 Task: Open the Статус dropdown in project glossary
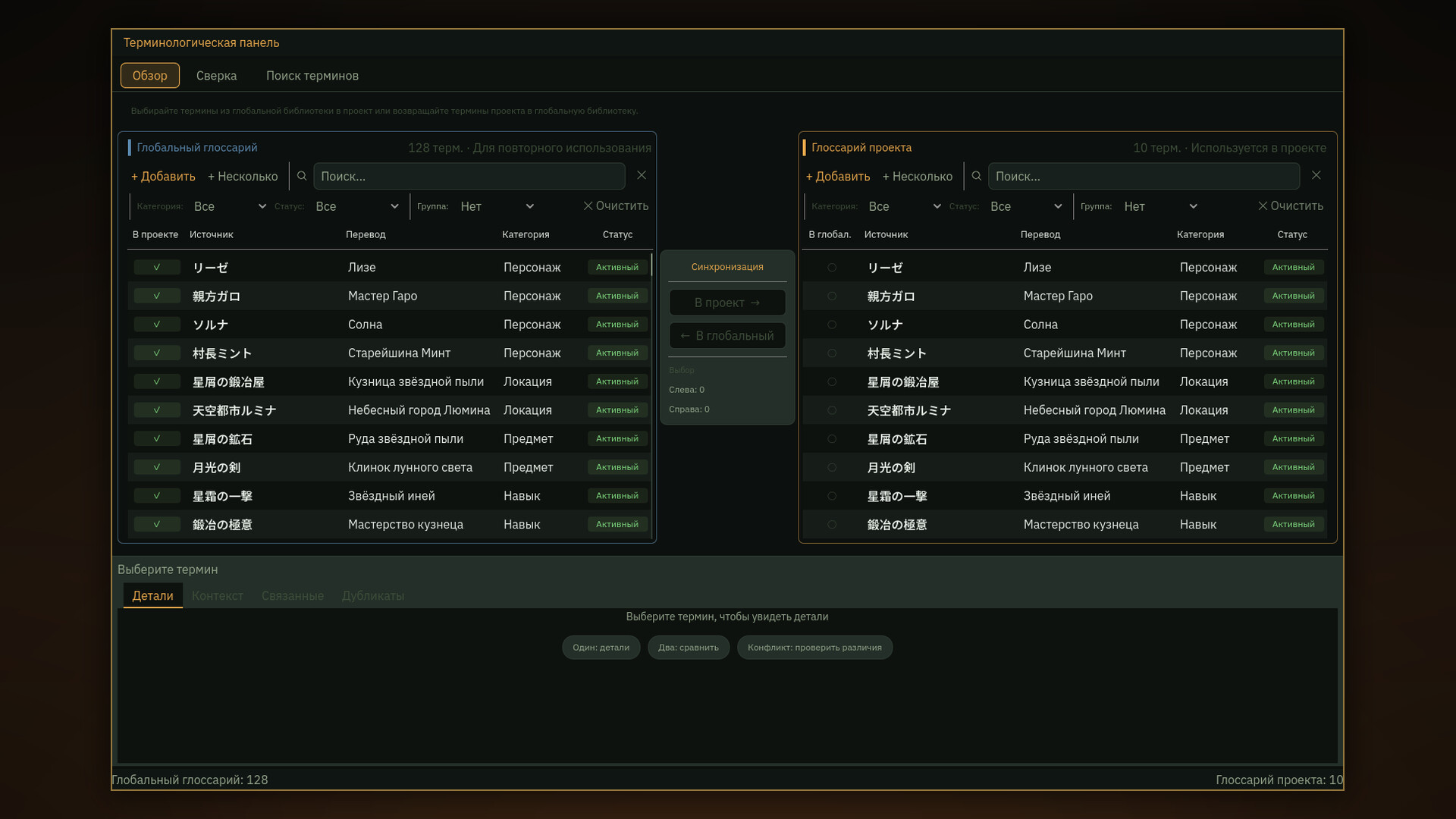click(1025, 206)
